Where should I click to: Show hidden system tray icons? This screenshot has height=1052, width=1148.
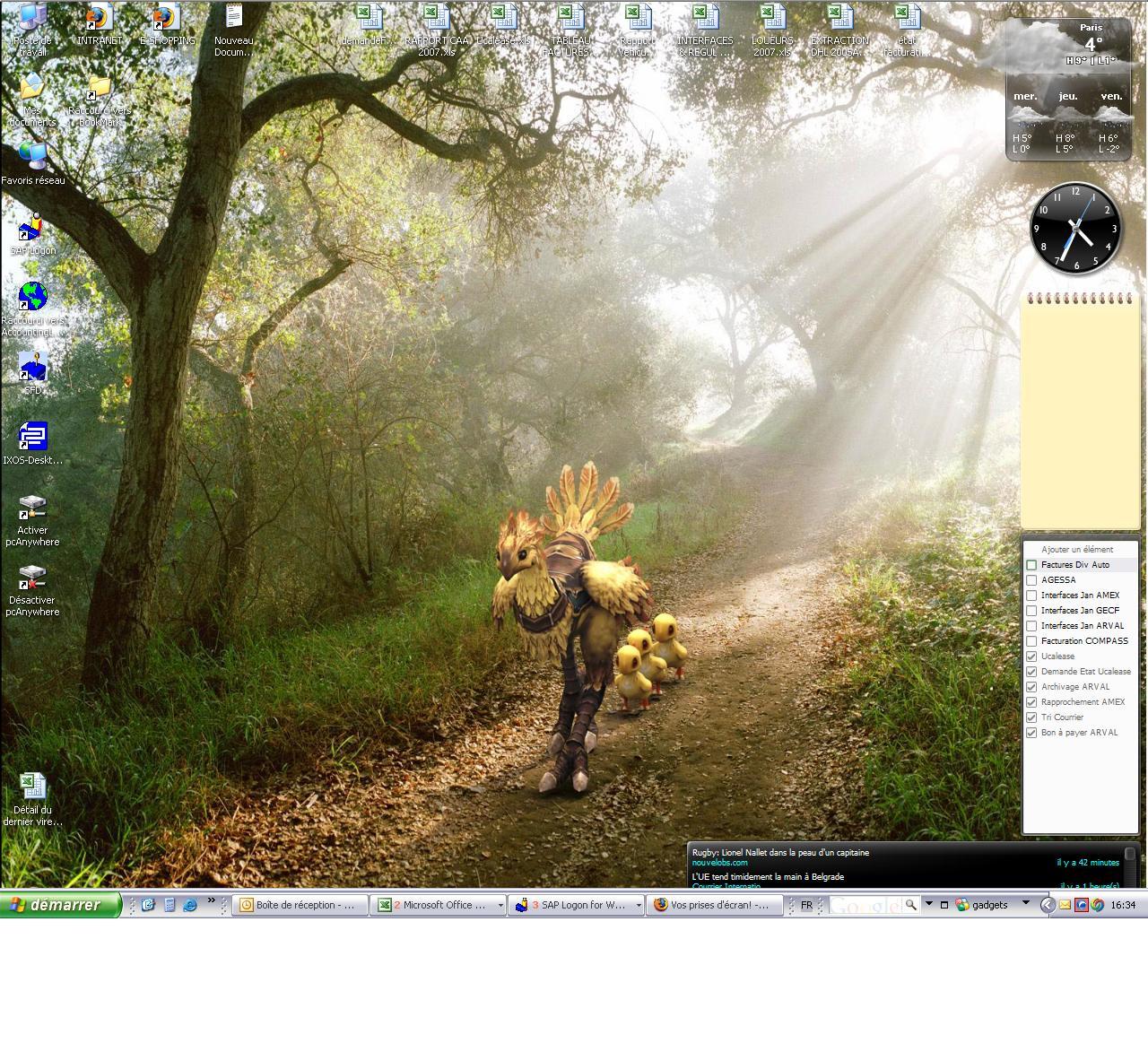point(1047,906)
